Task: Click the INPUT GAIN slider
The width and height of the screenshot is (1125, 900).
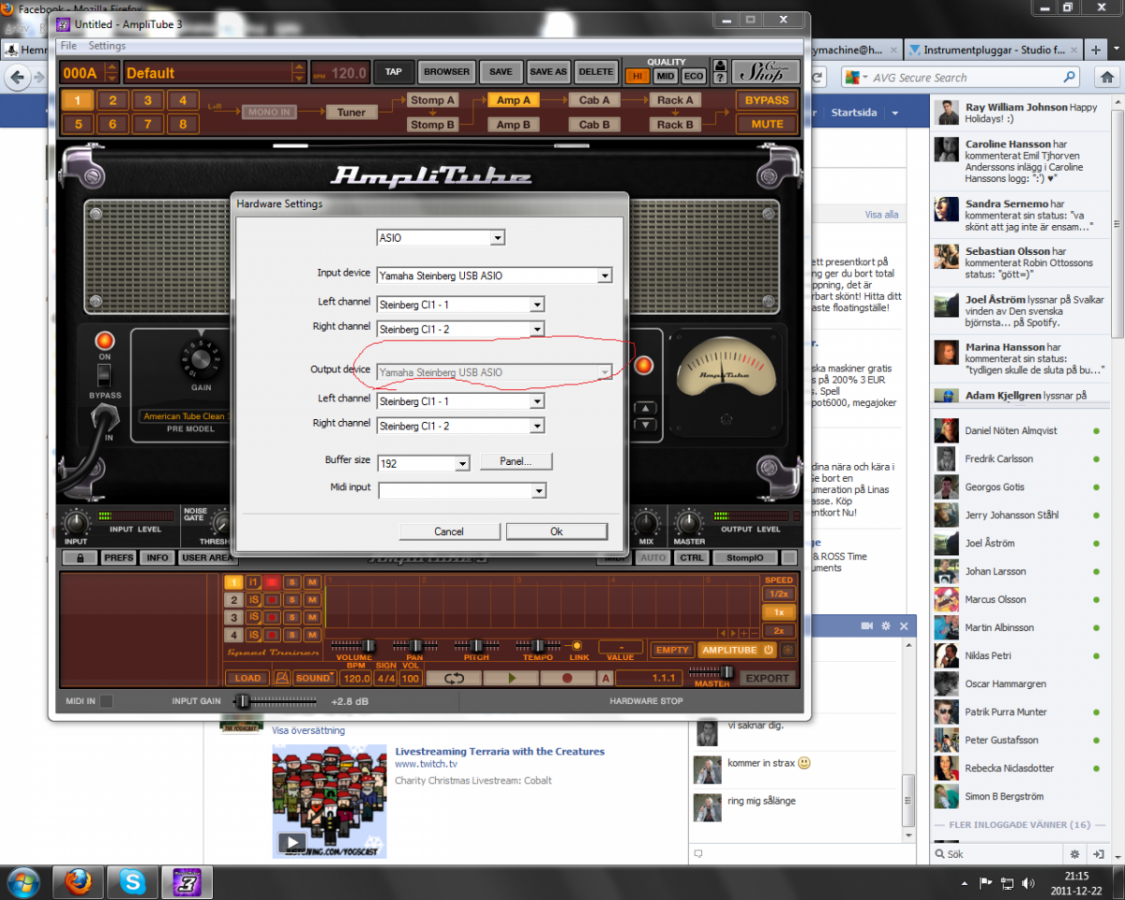Action: [x=277, y=701]
